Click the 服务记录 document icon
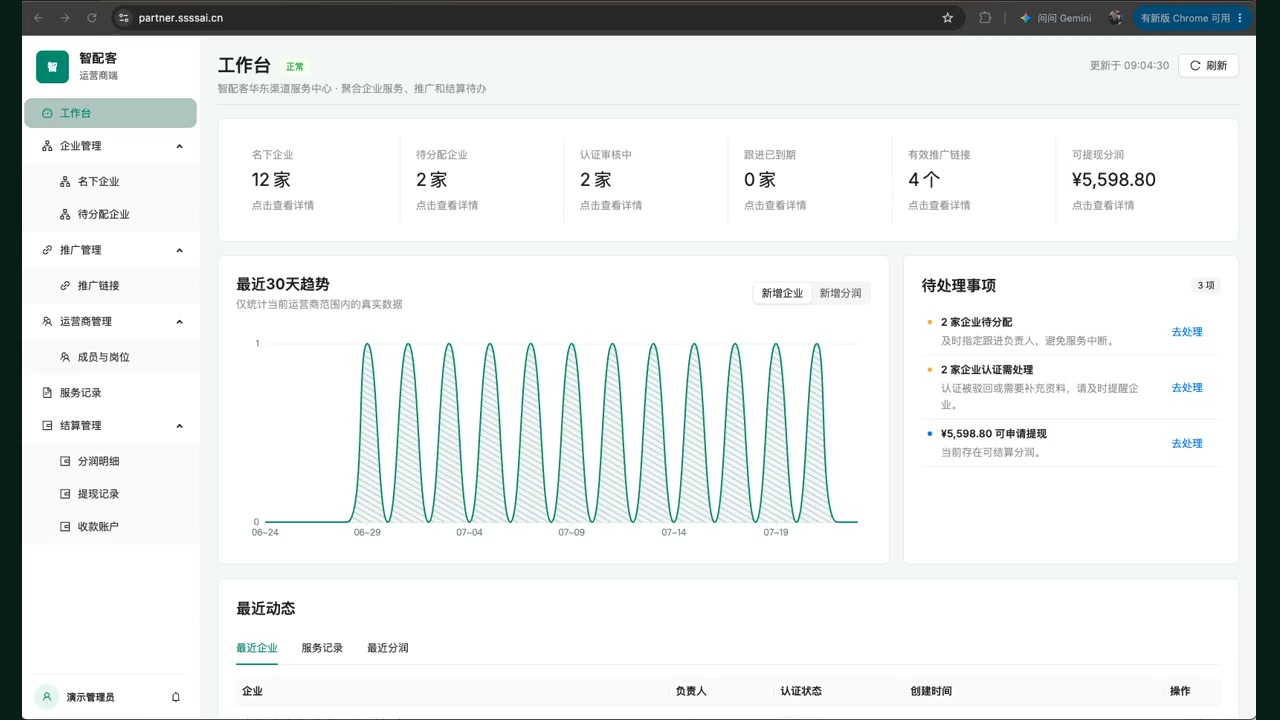Viewport: 1280px width, 720px height. [x=47, y=393]
